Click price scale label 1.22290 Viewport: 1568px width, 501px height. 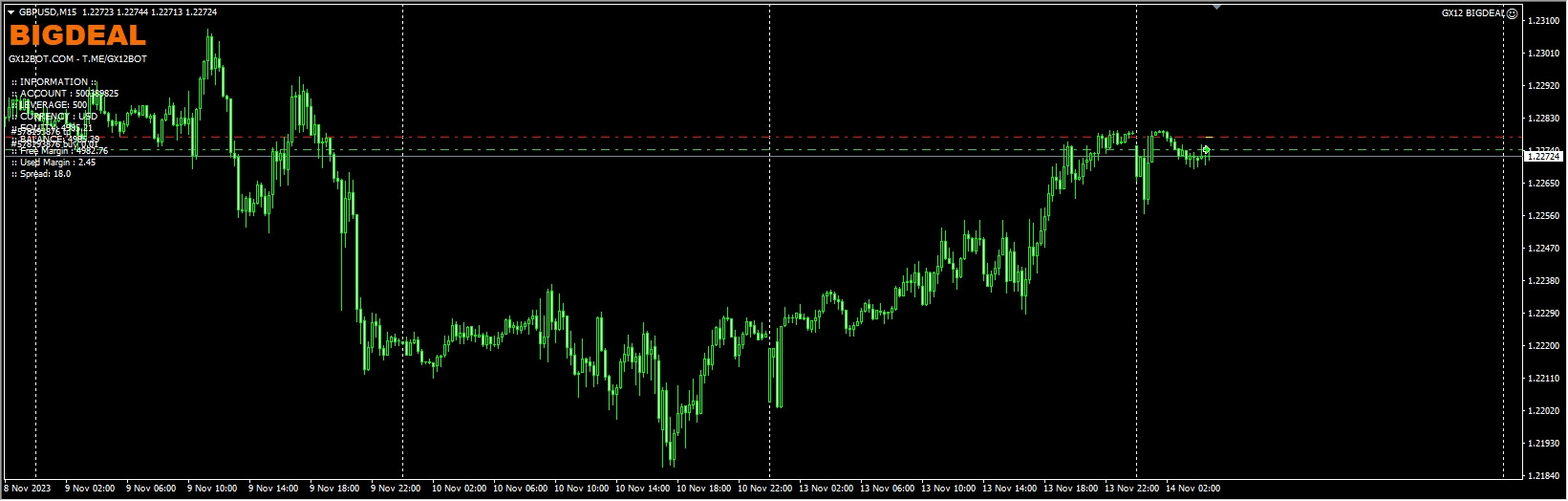tap(1544, 313)
